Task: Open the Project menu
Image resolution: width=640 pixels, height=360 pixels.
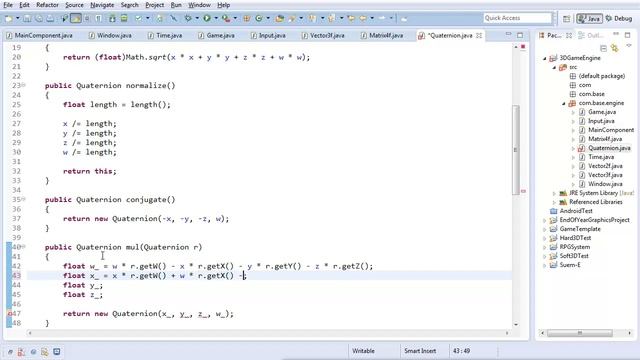Action: pyautogui.click(x=155, y=5)
